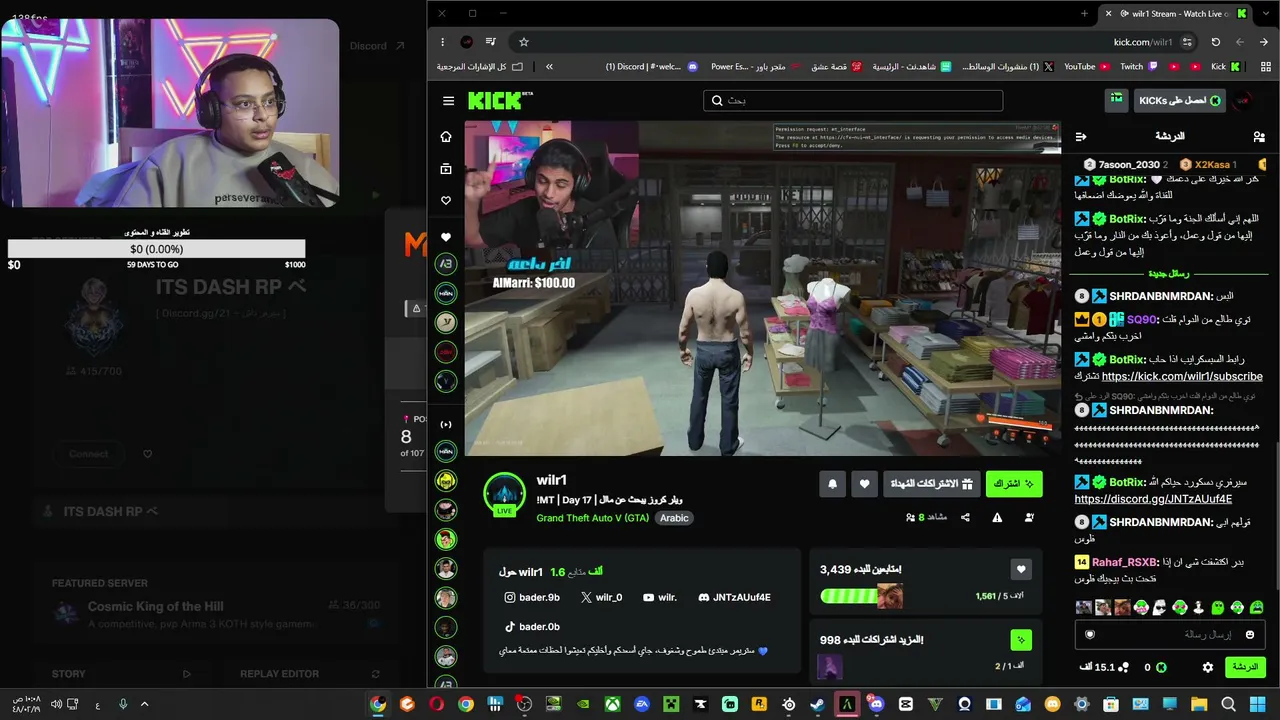Open the kick.com/wilr1/subscribe chat link
This screenshot has width=1280, height=720.
coord(1182,377)
